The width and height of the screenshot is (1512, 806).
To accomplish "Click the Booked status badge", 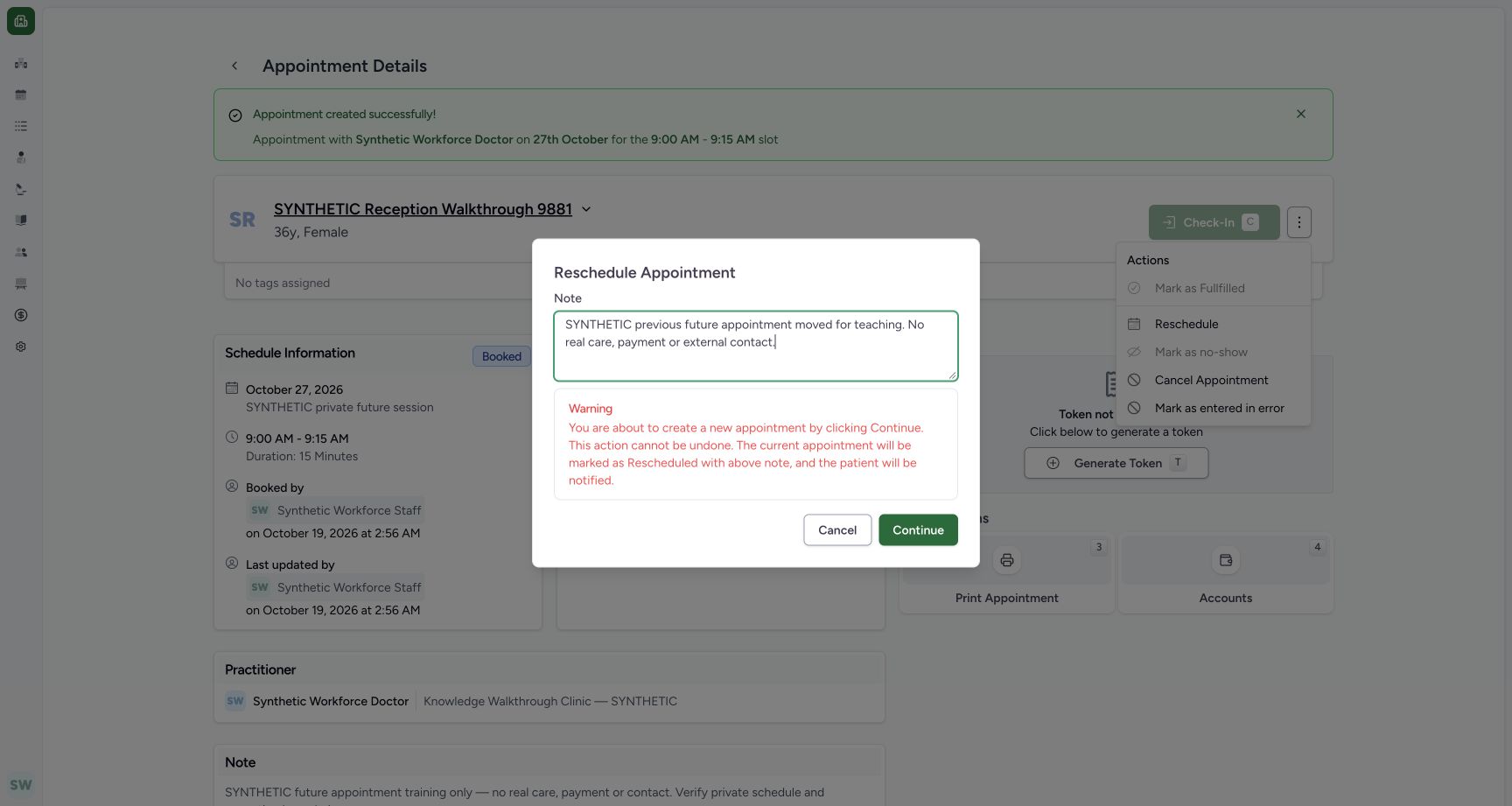I will pyautogui.click(x=501, y=356).
